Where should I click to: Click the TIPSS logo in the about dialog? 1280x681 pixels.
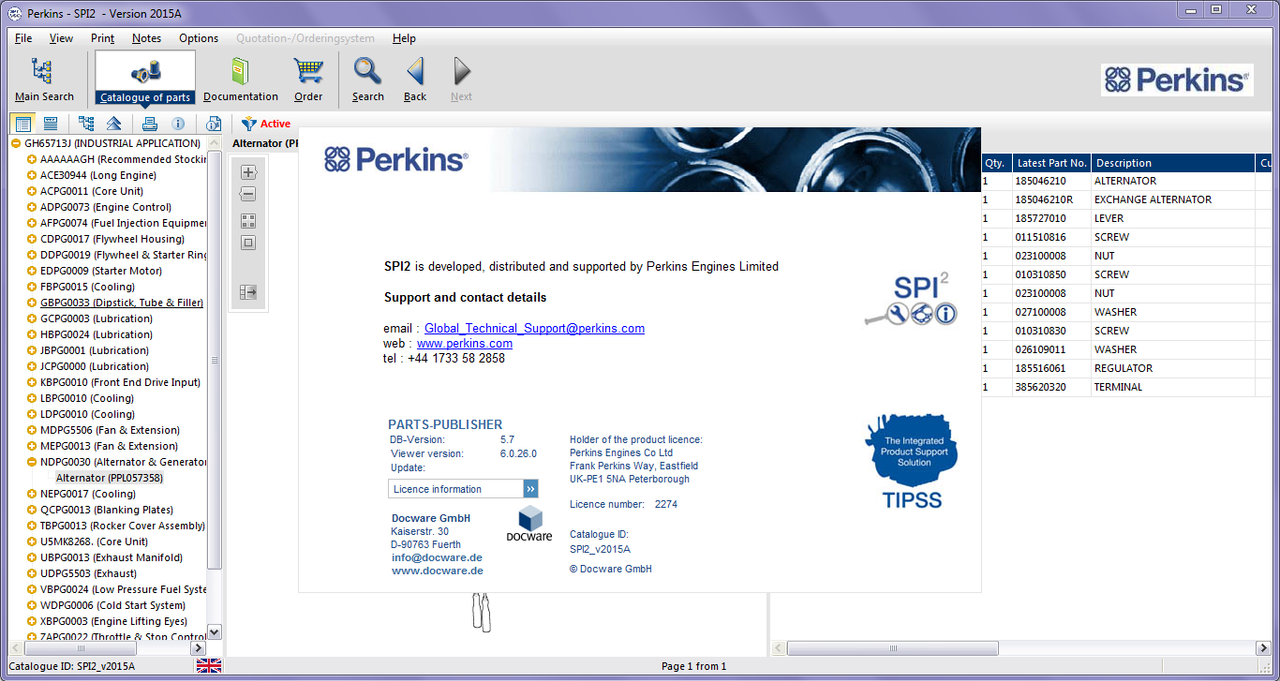click(912, 463)
